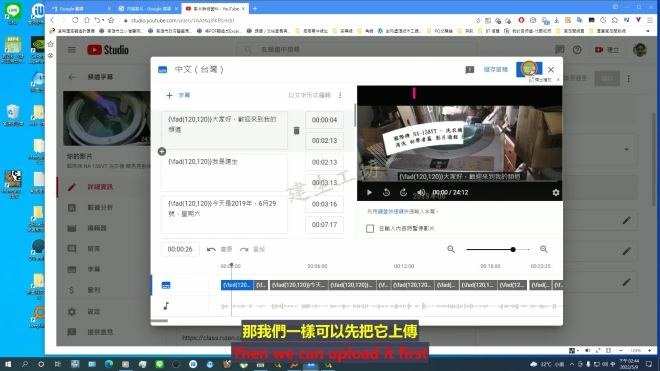
Task: Go back with the sidebar arrow
Action: click(x=72, y=77)
